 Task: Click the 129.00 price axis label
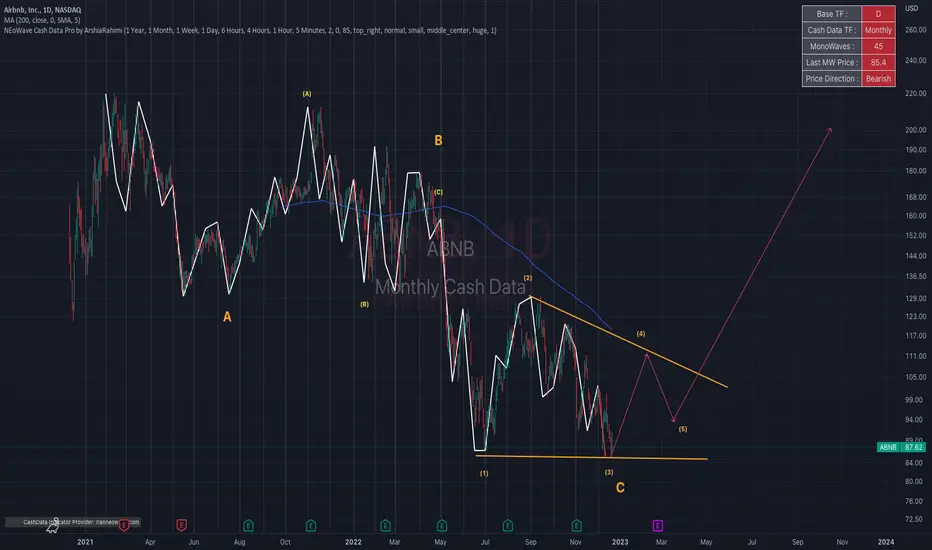tap(915, 298)
